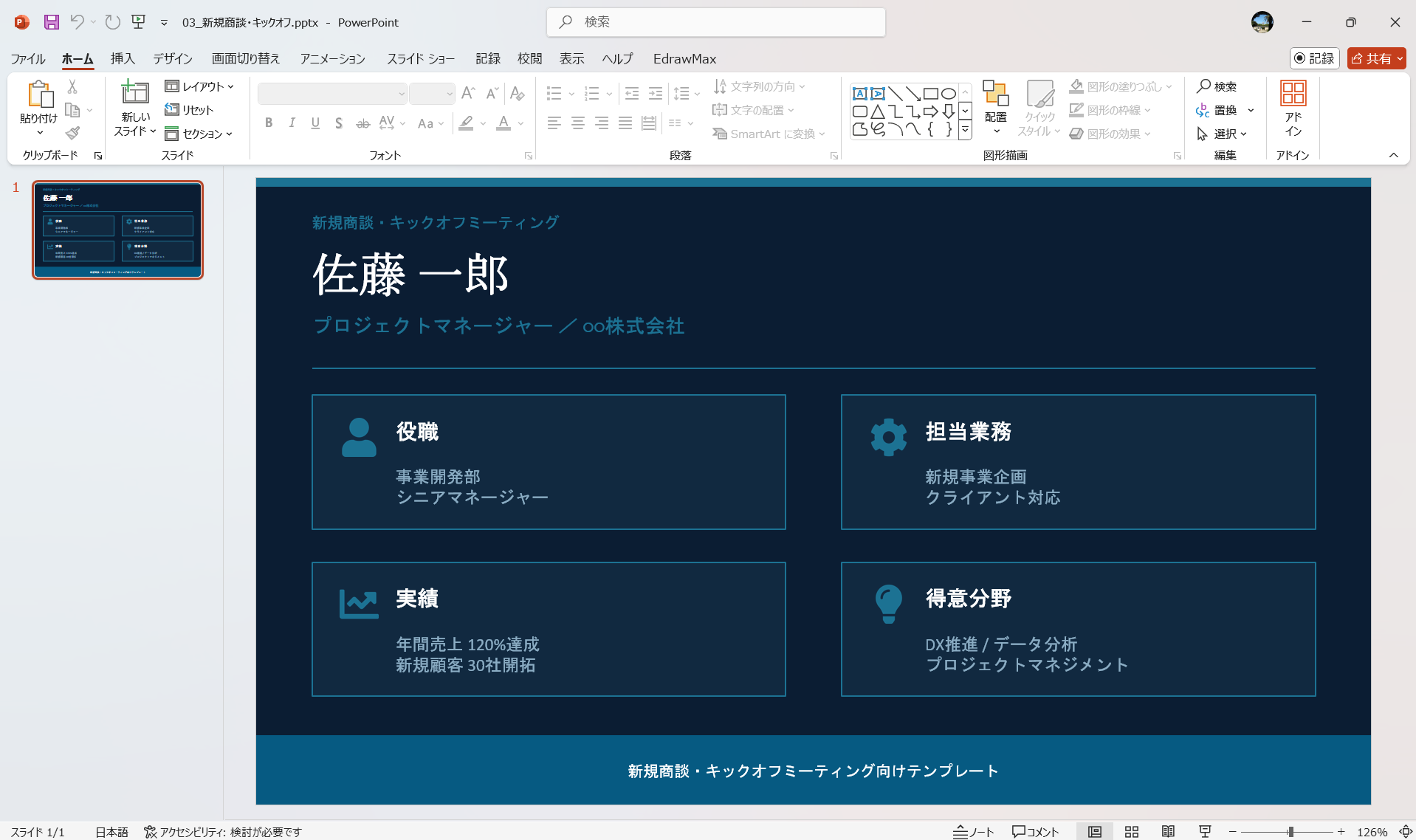Start Slide Show from the status bar
This screenshot has height=840, width=1416.
[x=1204, y=831]
